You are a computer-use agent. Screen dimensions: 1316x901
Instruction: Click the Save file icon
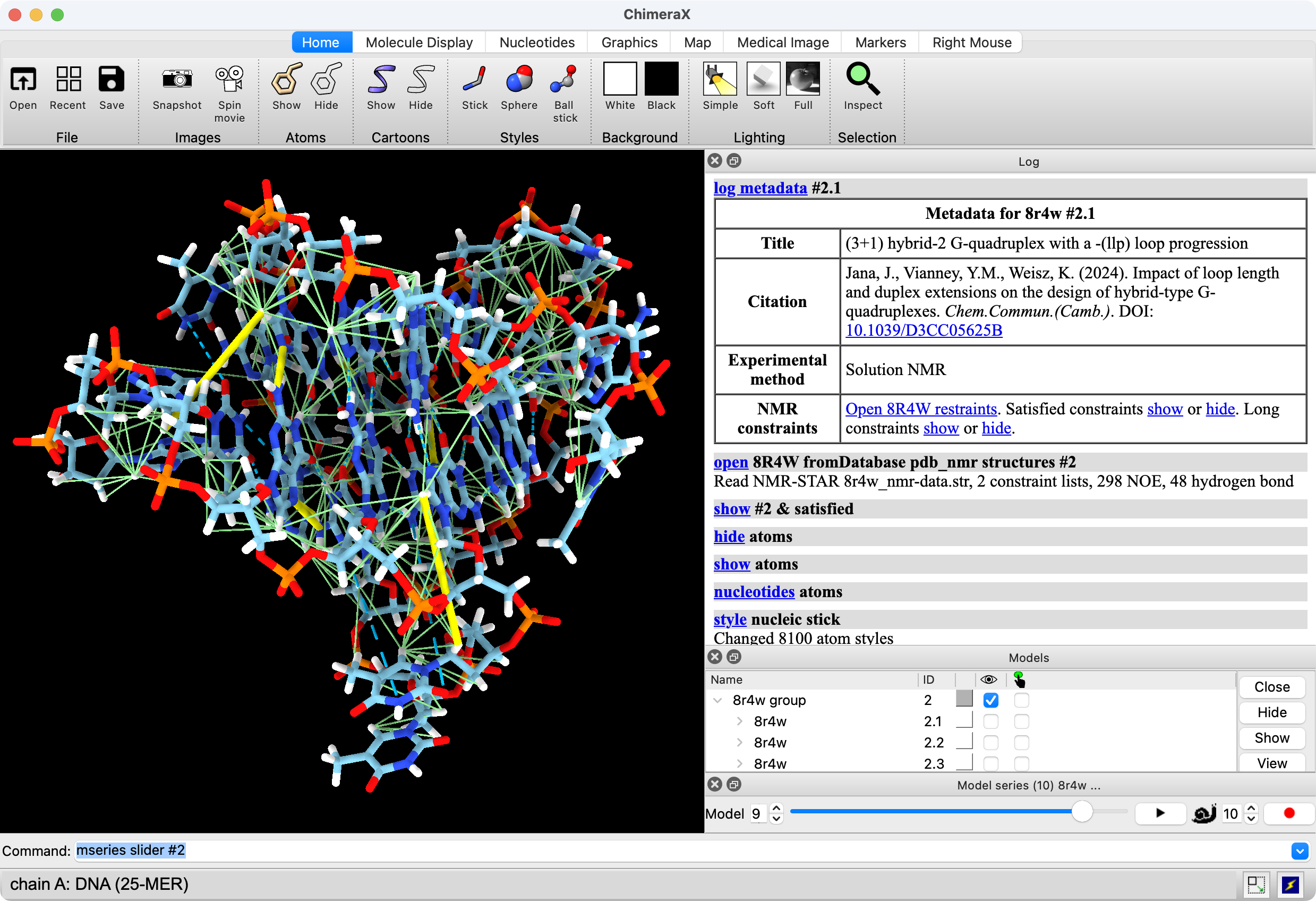click(111, 79)
